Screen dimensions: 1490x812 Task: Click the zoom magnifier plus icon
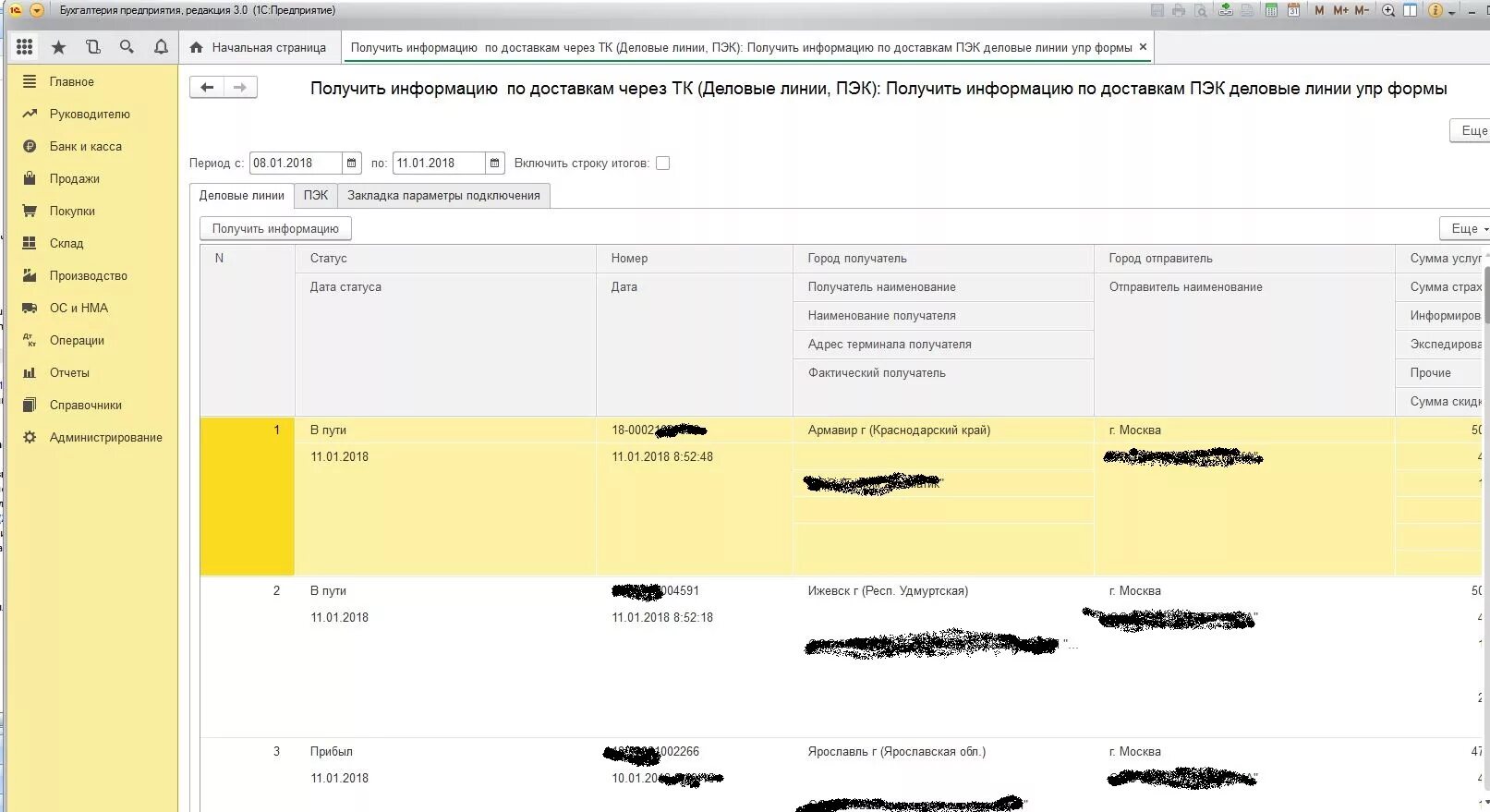[1388, 10]
